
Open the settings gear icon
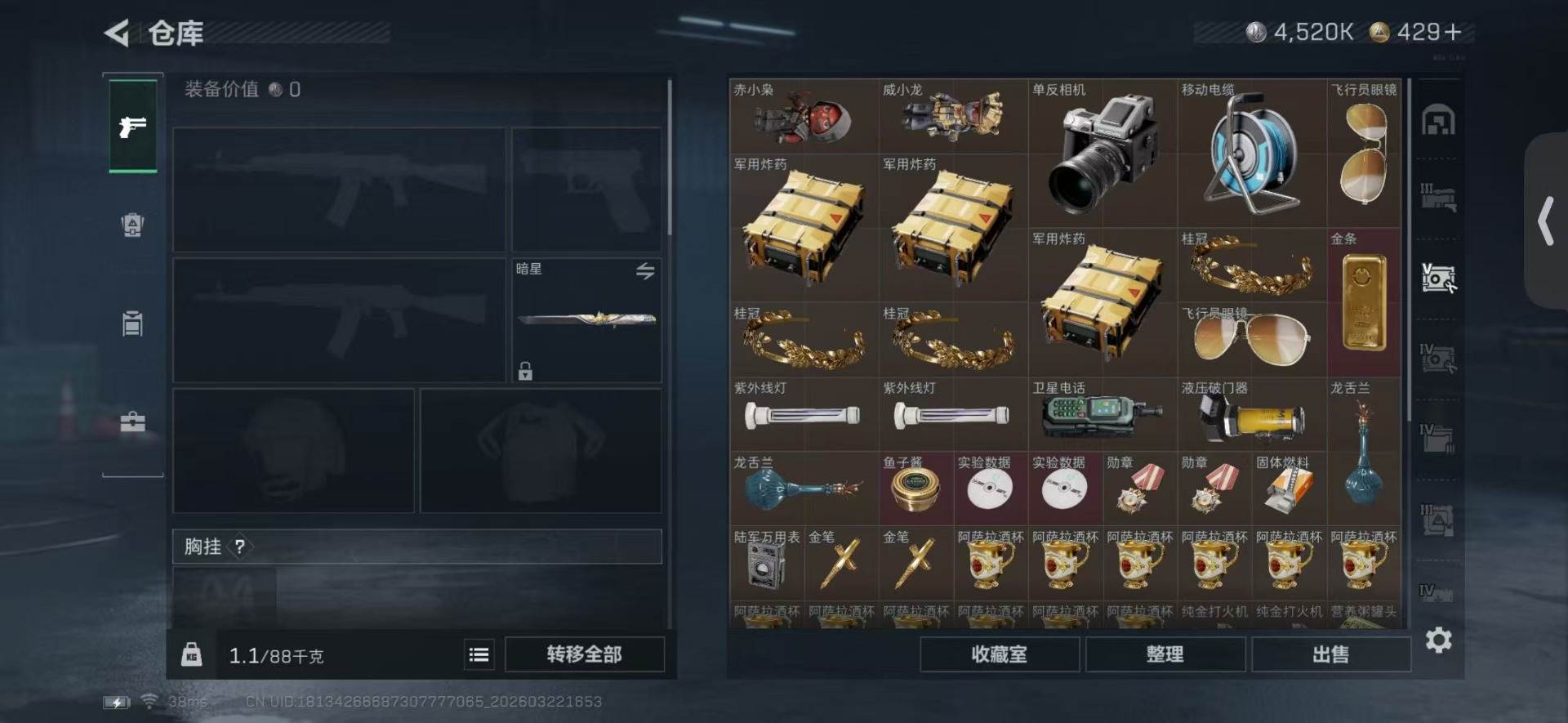pos(1438,640)
